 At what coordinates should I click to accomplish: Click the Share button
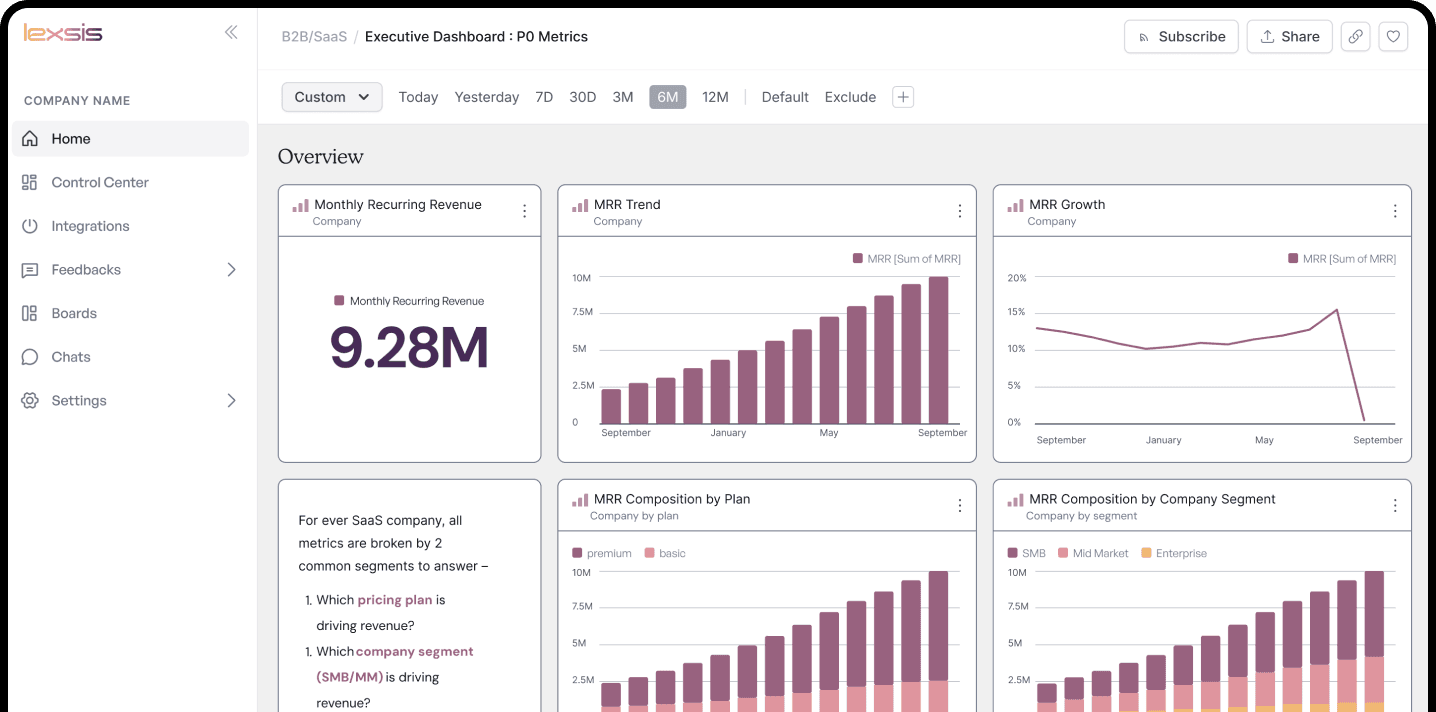[1289, 36]
